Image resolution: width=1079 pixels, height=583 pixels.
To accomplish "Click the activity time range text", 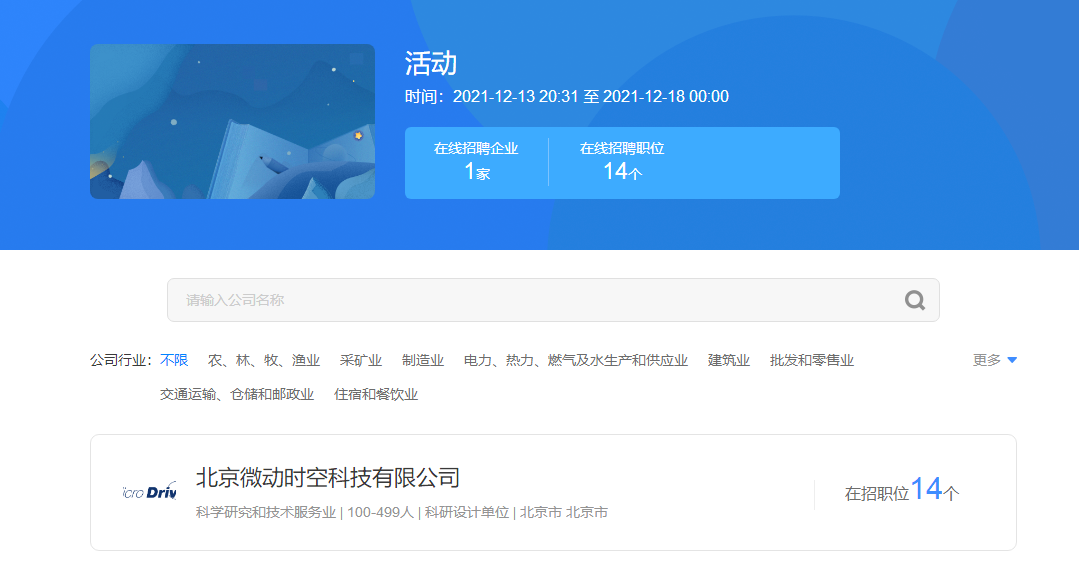I will click(567, 96).
